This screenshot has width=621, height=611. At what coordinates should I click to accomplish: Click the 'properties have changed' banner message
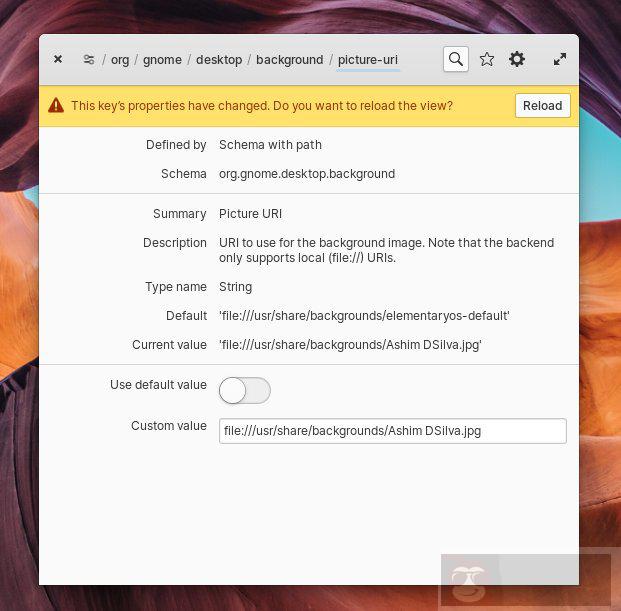coord(262,106)
